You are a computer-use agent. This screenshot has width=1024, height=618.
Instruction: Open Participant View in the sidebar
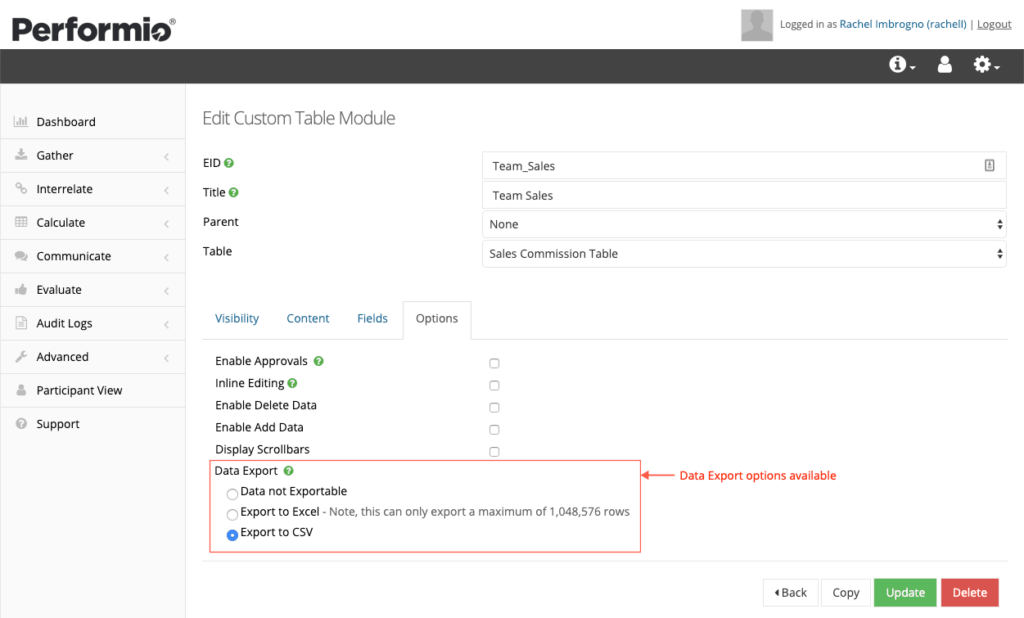click(93, 390)
